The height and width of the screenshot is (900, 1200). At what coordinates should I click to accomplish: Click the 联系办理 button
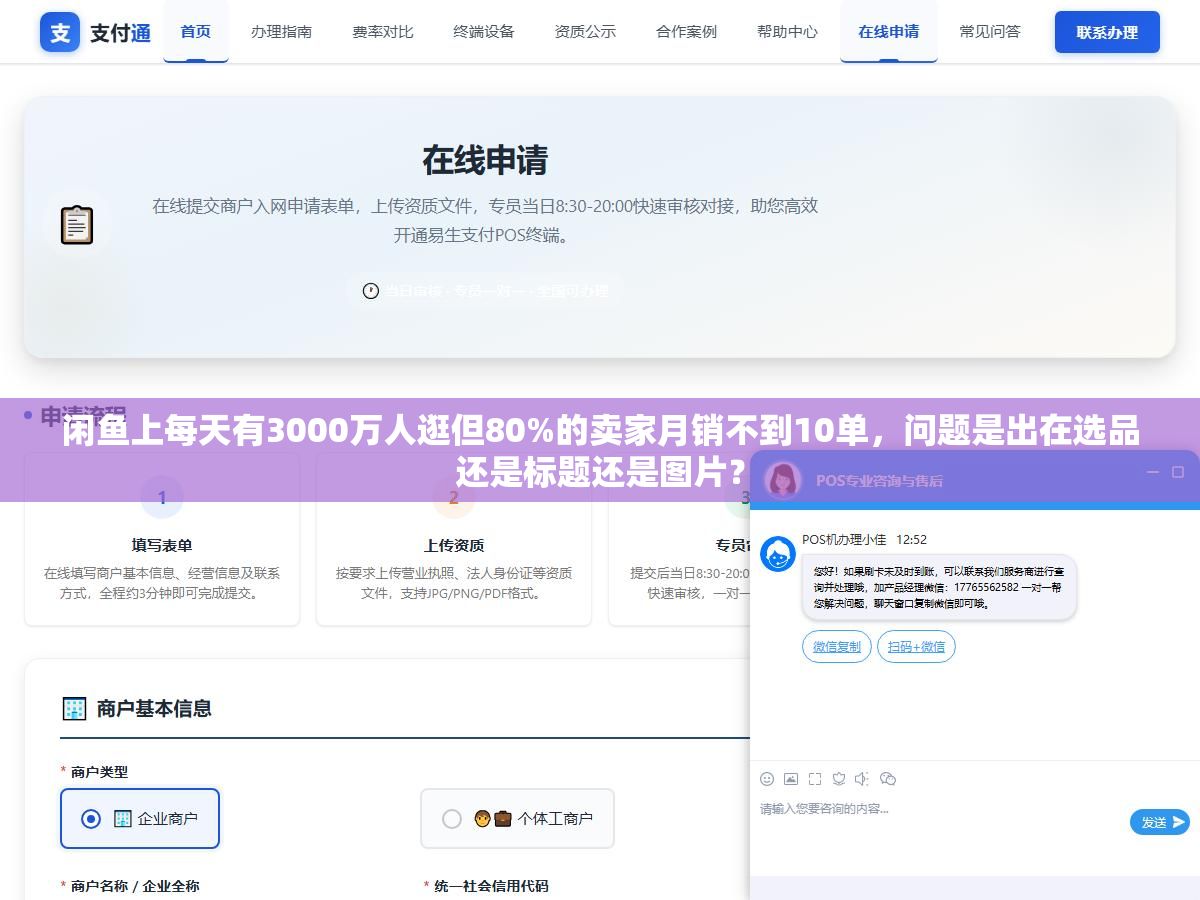[1107, 32]
